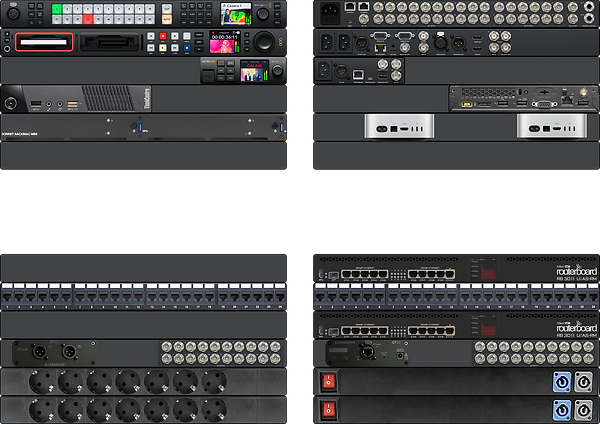Click the round XLR connector on the switcher front
The height and width of the screenshot is (424, 600).
click(x=13, y=14)
